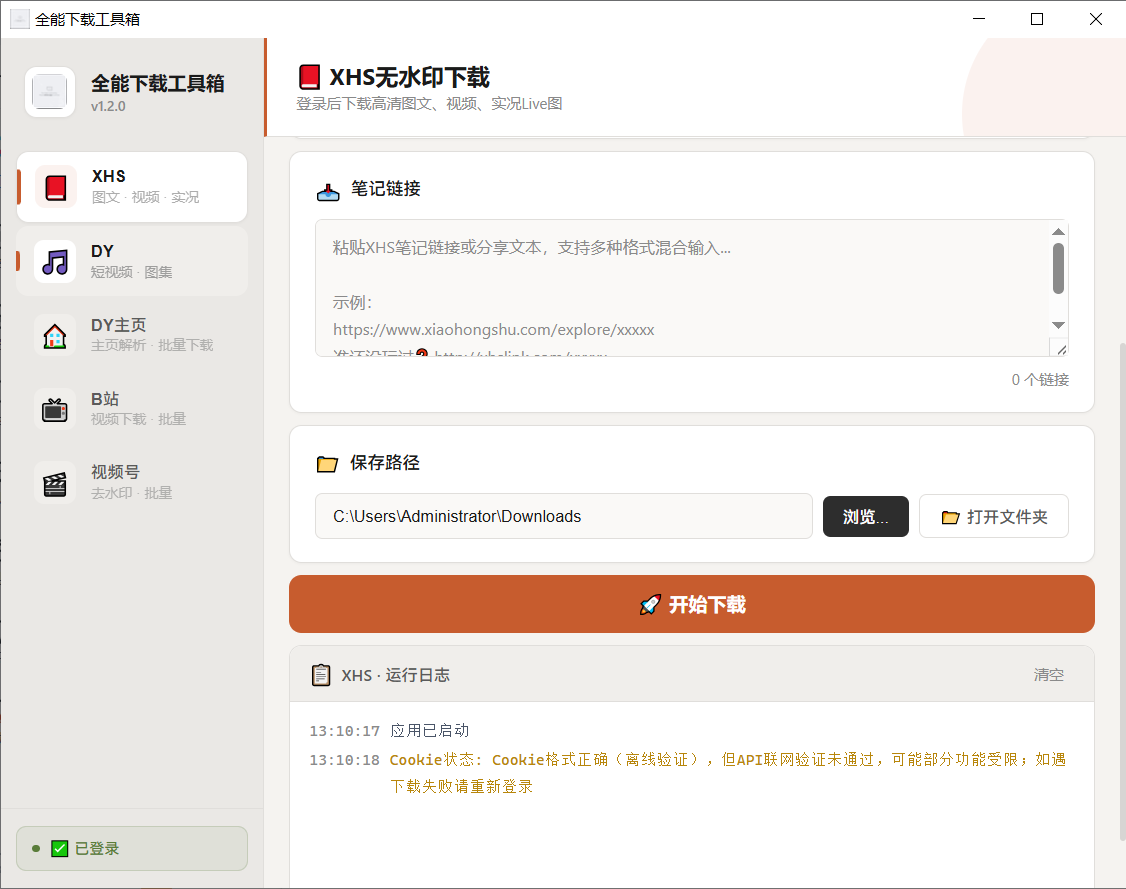
Task: Switch to the B站 视频下载 tab
Action: point(132,409)
